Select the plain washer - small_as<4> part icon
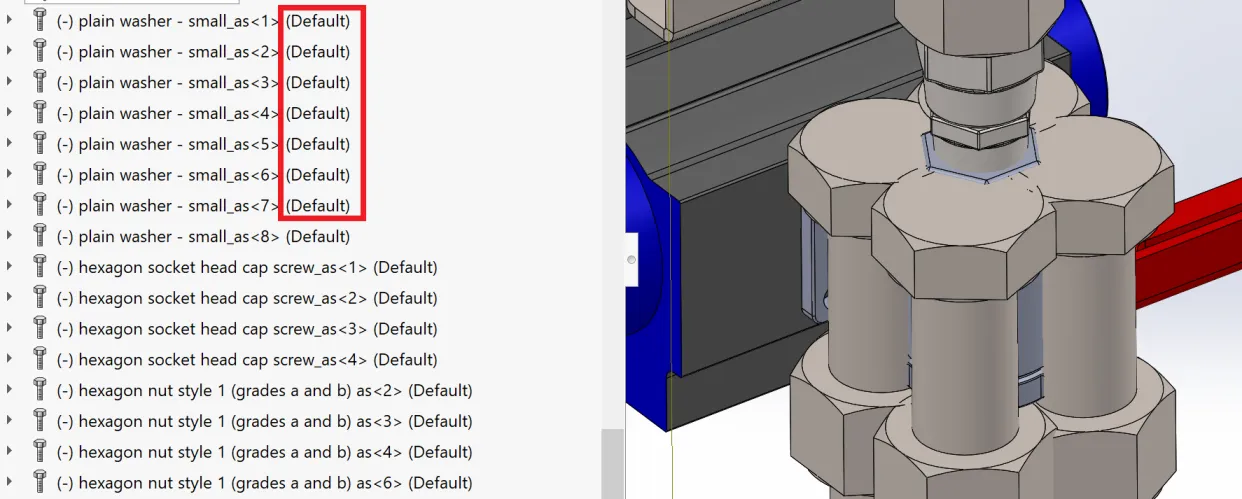This screenshot has width=1242, height=499. 40,113
